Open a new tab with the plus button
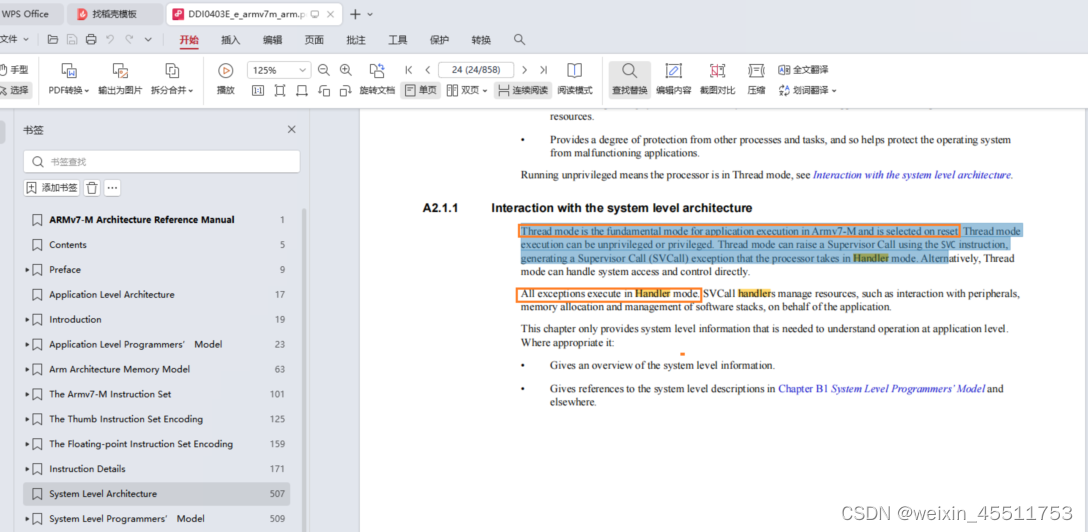This screenshot has height=532, width=1088. click(x=355, y=14)
